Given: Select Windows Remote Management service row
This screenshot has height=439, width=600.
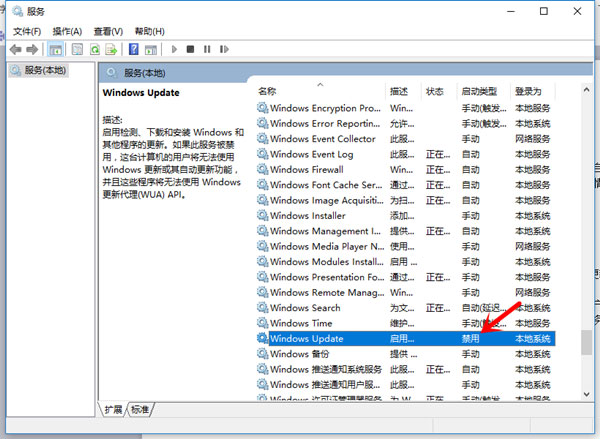Looking at the screenshot, I should [x=406, y=293].
